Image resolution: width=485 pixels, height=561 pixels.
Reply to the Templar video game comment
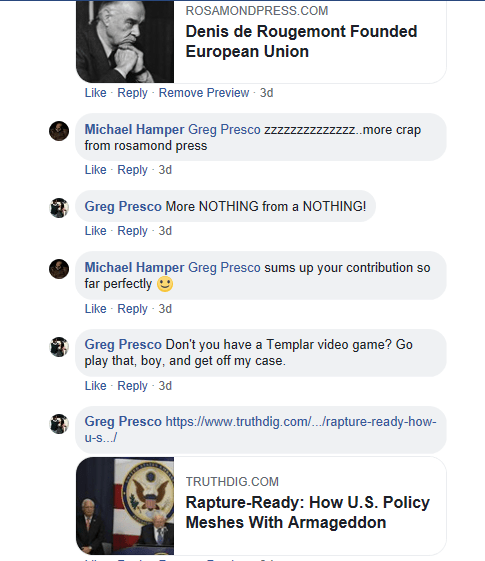coord(132,386)
